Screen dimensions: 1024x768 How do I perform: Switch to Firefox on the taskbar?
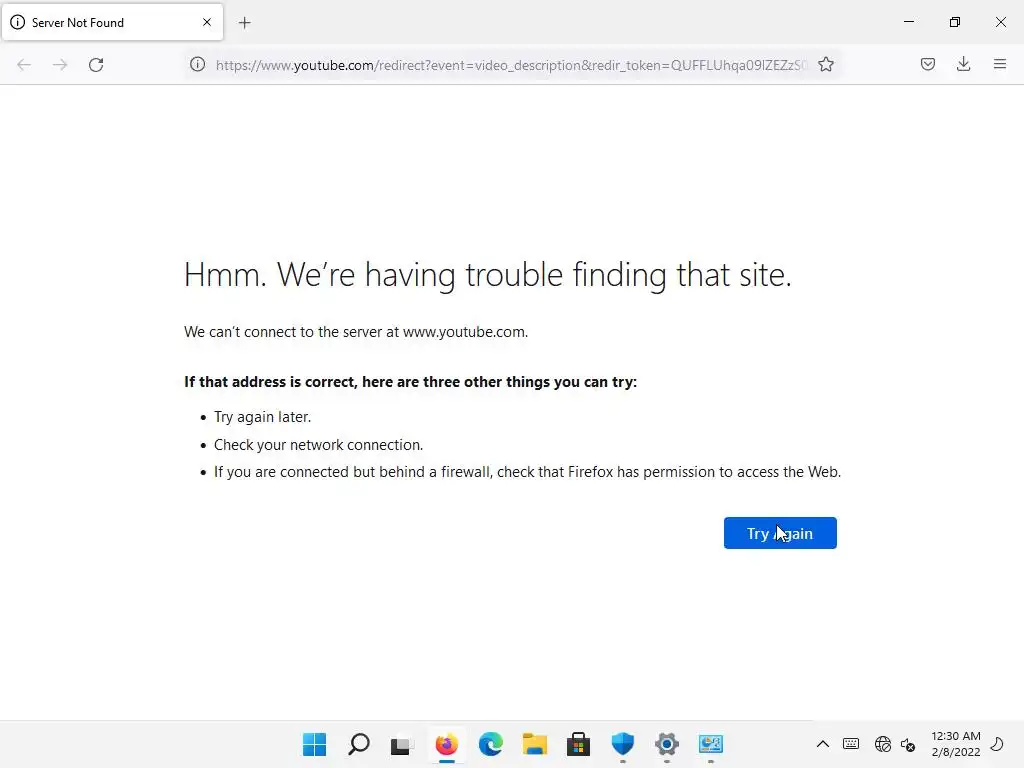(x=447, y=744)
